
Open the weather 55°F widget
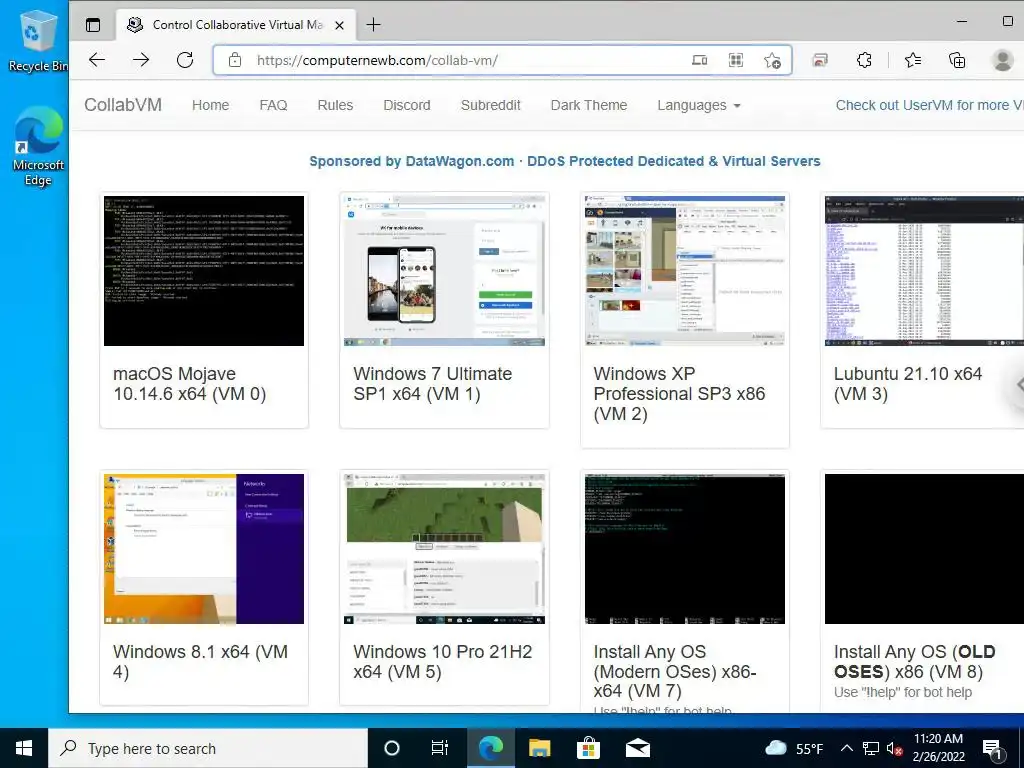[x=793, y=748]
